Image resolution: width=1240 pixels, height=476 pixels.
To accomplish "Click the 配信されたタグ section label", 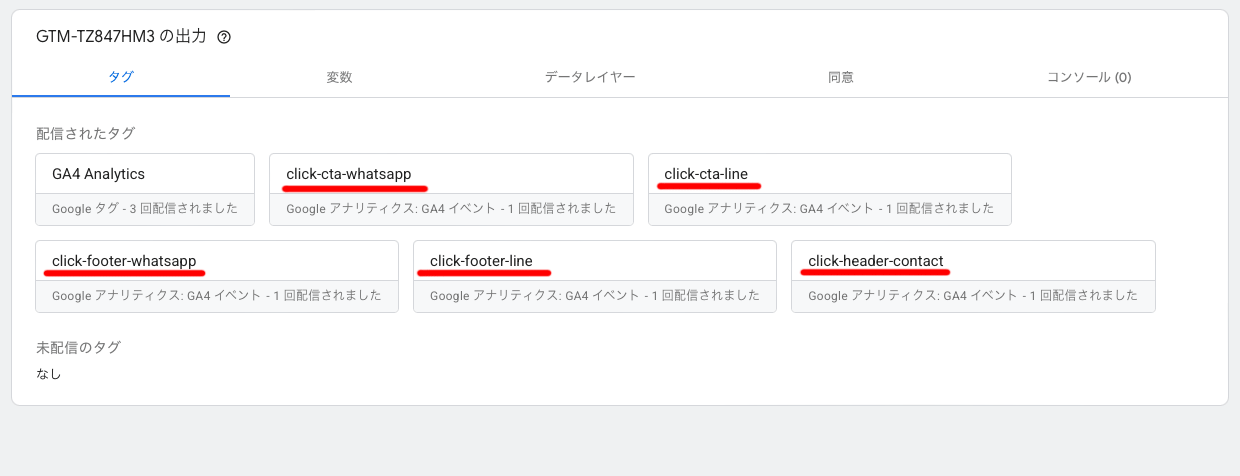I will (x=85, y=133).
